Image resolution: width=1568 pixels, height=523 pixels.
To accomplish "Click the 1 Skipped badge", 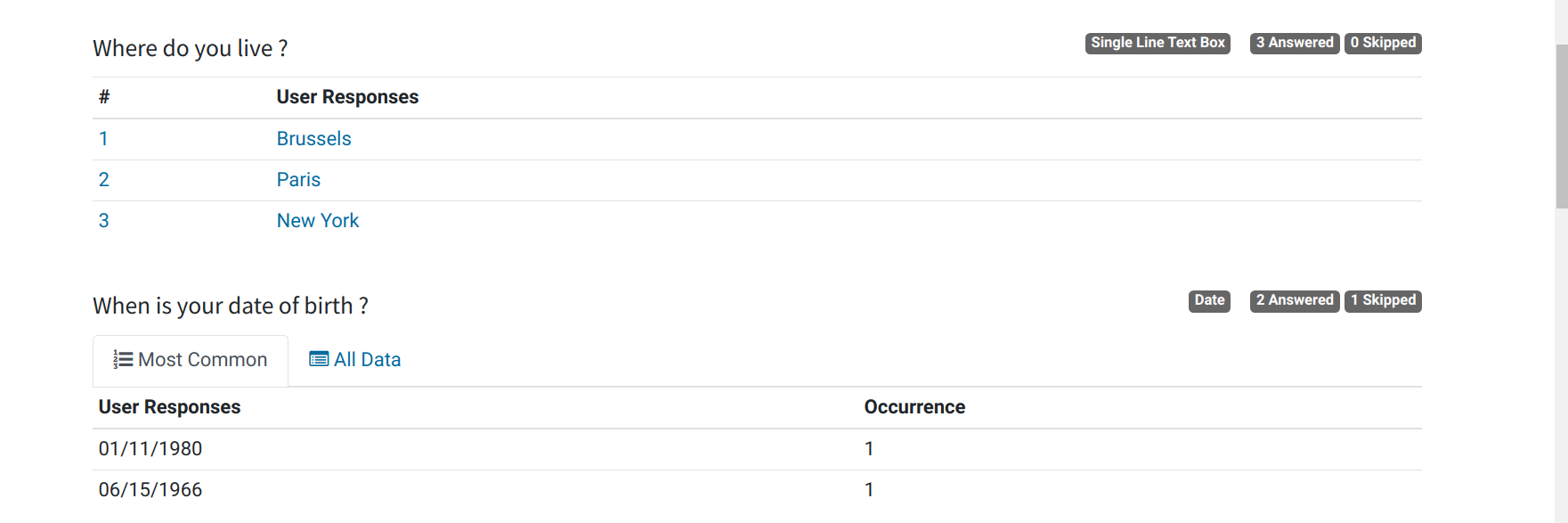I will [x=1383, y=300].
